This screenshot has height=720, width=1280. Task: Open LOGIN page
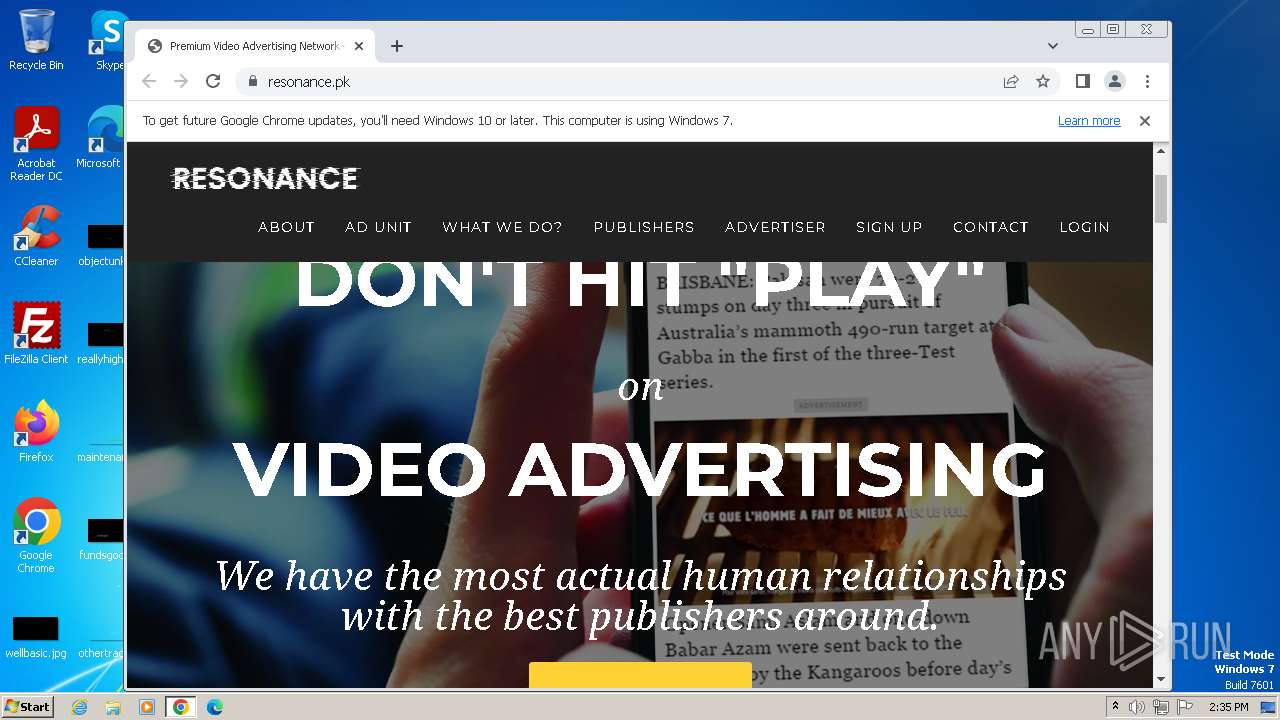pyautogui.click(x=1085, y=227)
